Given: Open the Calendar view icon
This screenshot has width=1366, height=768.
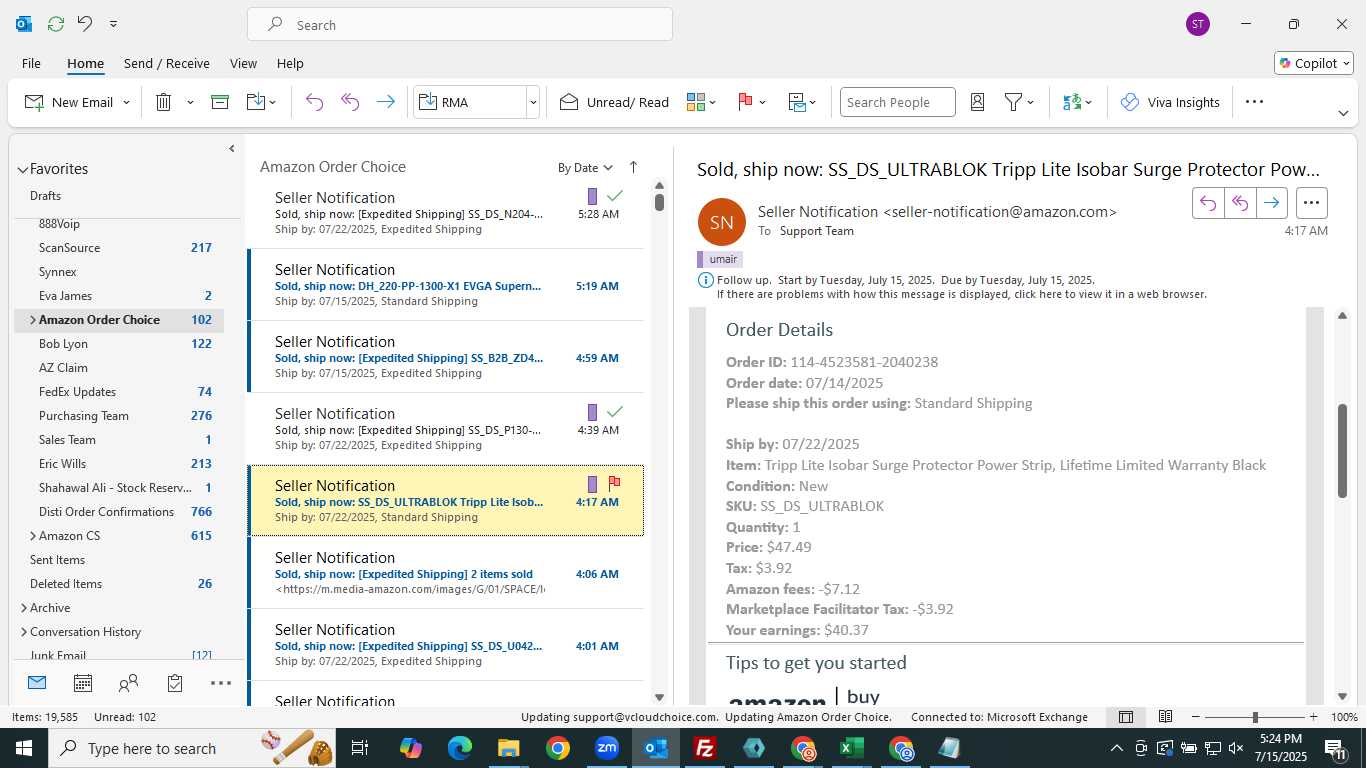Looking at the screenshot, I should [x=83, y=683].
